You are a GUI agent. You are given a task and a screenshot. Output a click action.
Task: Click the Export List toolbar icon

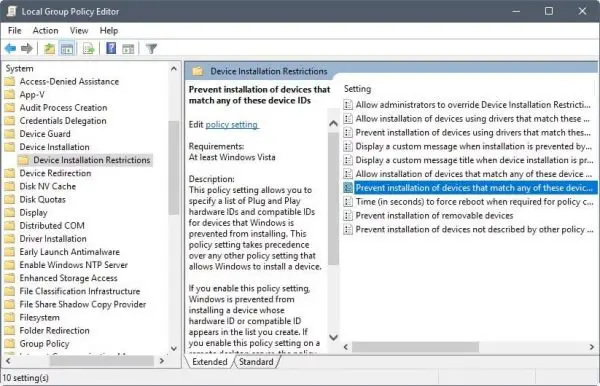coord(89,49)
